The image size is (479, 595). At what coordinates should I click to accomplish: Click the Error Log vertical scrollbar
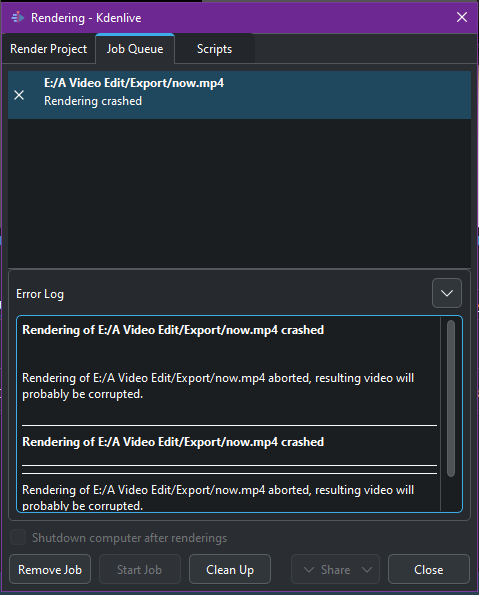click(x=451, y=398)
